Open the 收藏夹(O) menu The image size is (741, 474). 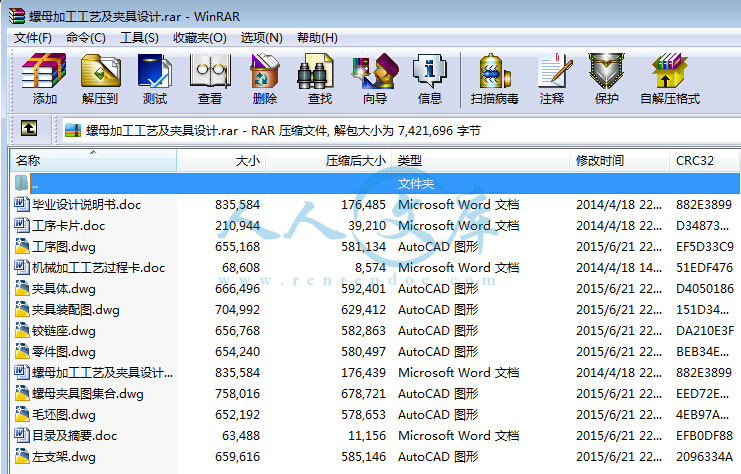point(199,38)
